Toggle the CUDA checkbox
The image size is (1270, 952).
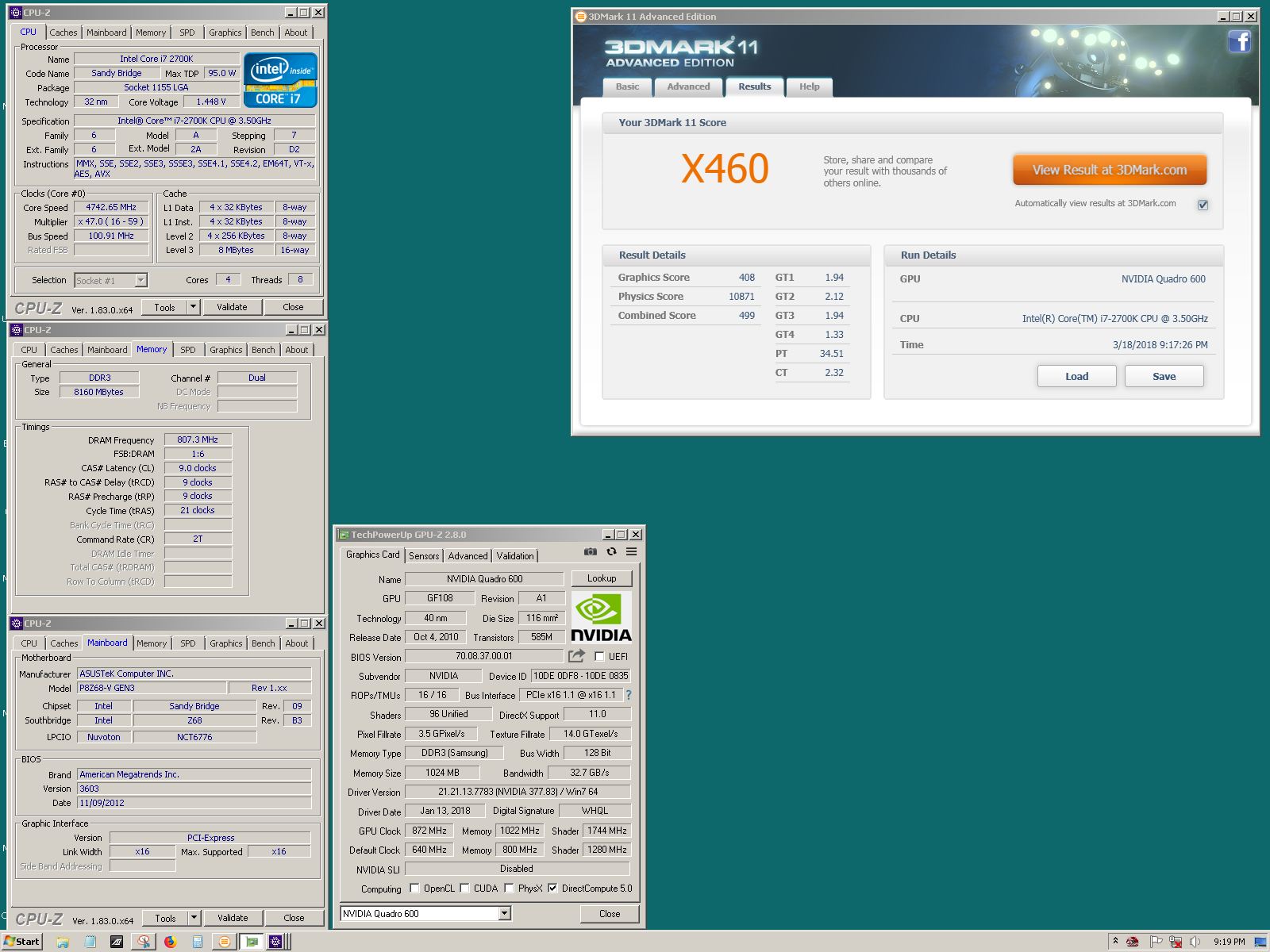(x=464, y=889)
